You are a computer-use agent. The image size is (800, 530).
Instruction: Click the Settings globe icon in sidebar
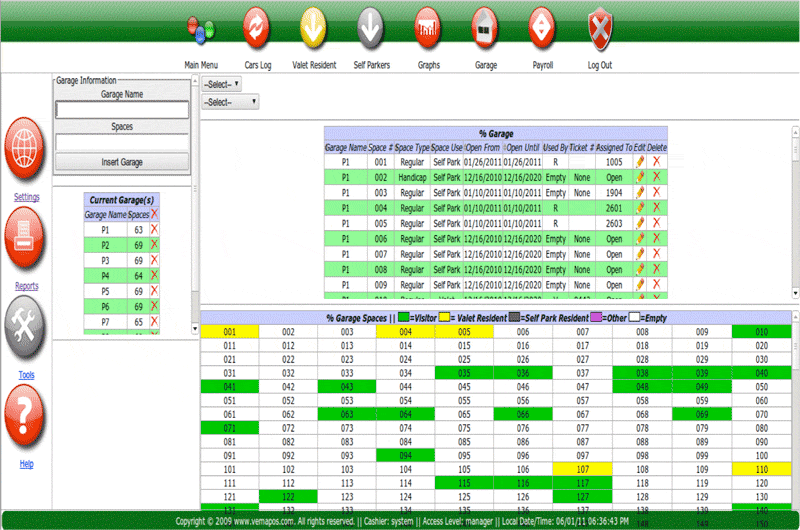26,147
